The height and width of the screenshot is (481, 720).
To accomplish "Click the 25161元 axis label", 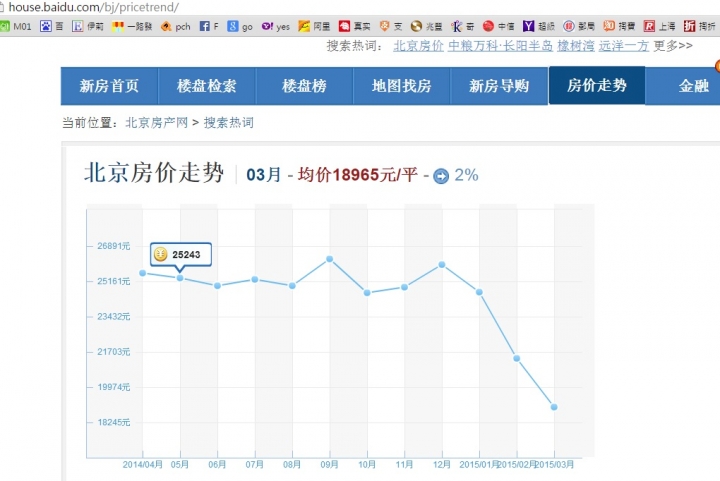I will point(113,281).
